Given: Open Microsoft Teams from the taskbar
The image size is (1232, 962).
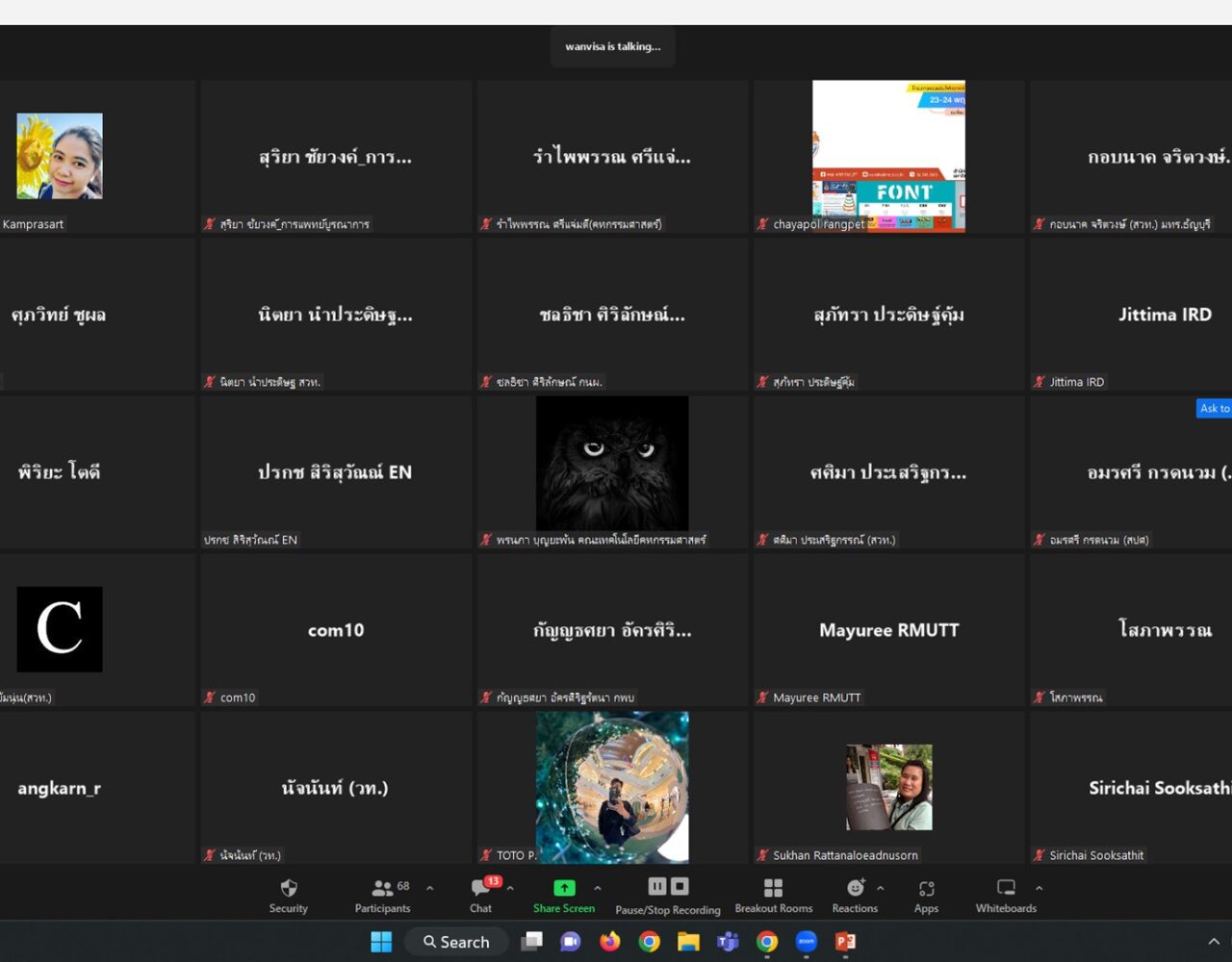Looking at the screenshot, I should pos(728,942).
